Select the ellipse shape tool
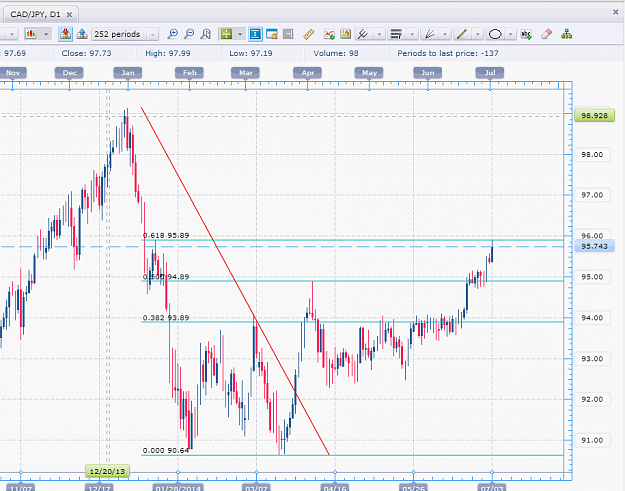Screen dimensions: 625x491 (495, 34)
